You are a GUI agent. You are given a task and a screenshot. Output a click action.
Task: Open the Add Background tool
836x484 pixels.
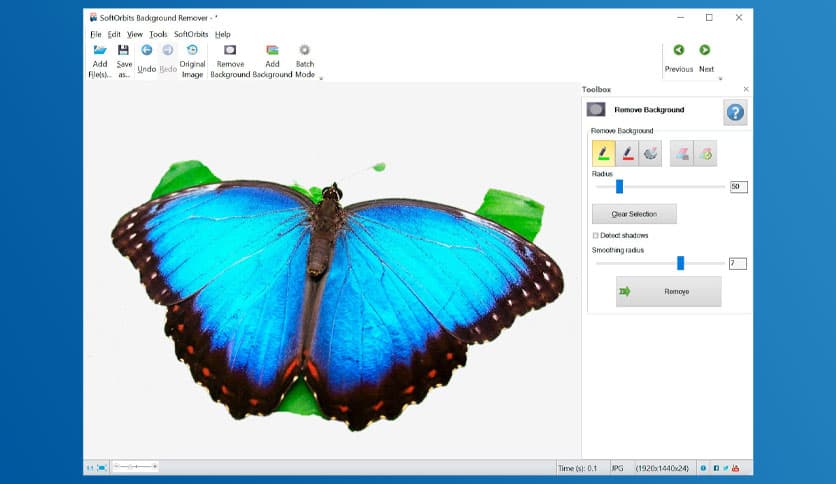[272, 51]
